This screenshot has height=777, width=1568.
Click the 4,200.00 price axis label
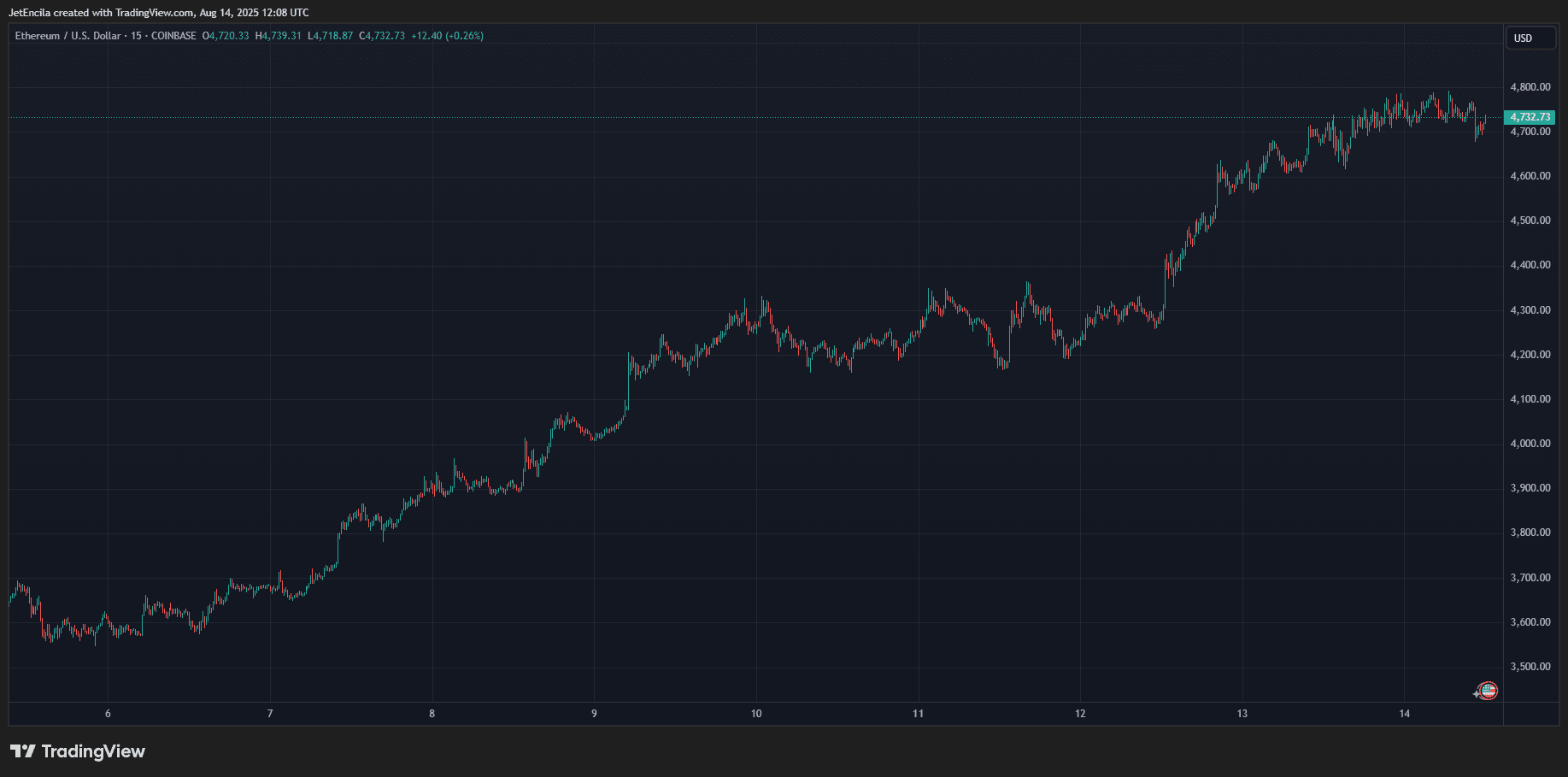1530,355
